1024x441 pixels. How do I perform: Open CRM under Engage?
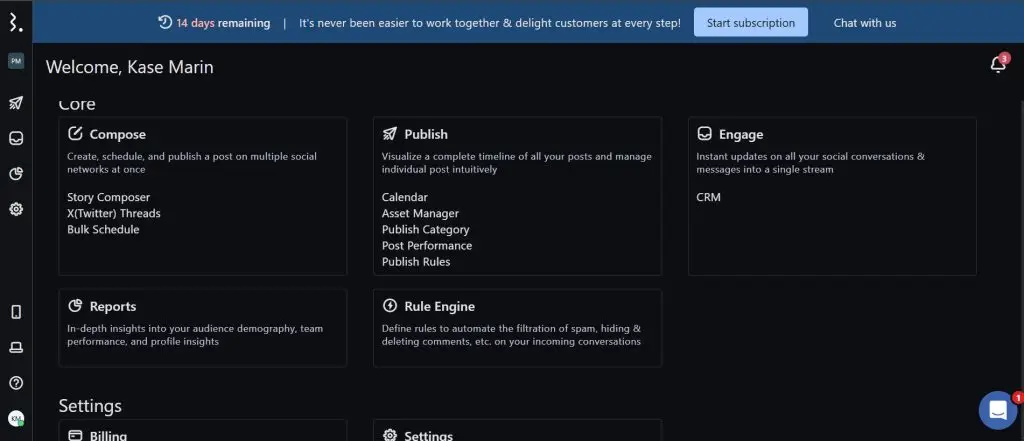point(709,197)
